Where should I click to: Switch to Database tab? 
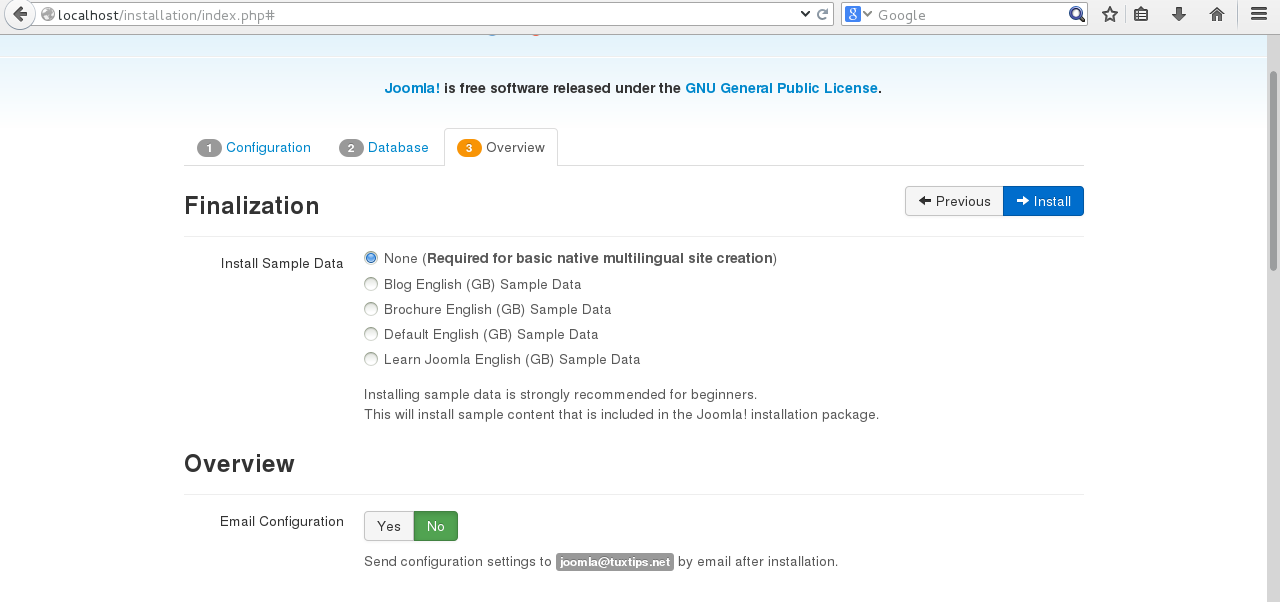point(384,147)
